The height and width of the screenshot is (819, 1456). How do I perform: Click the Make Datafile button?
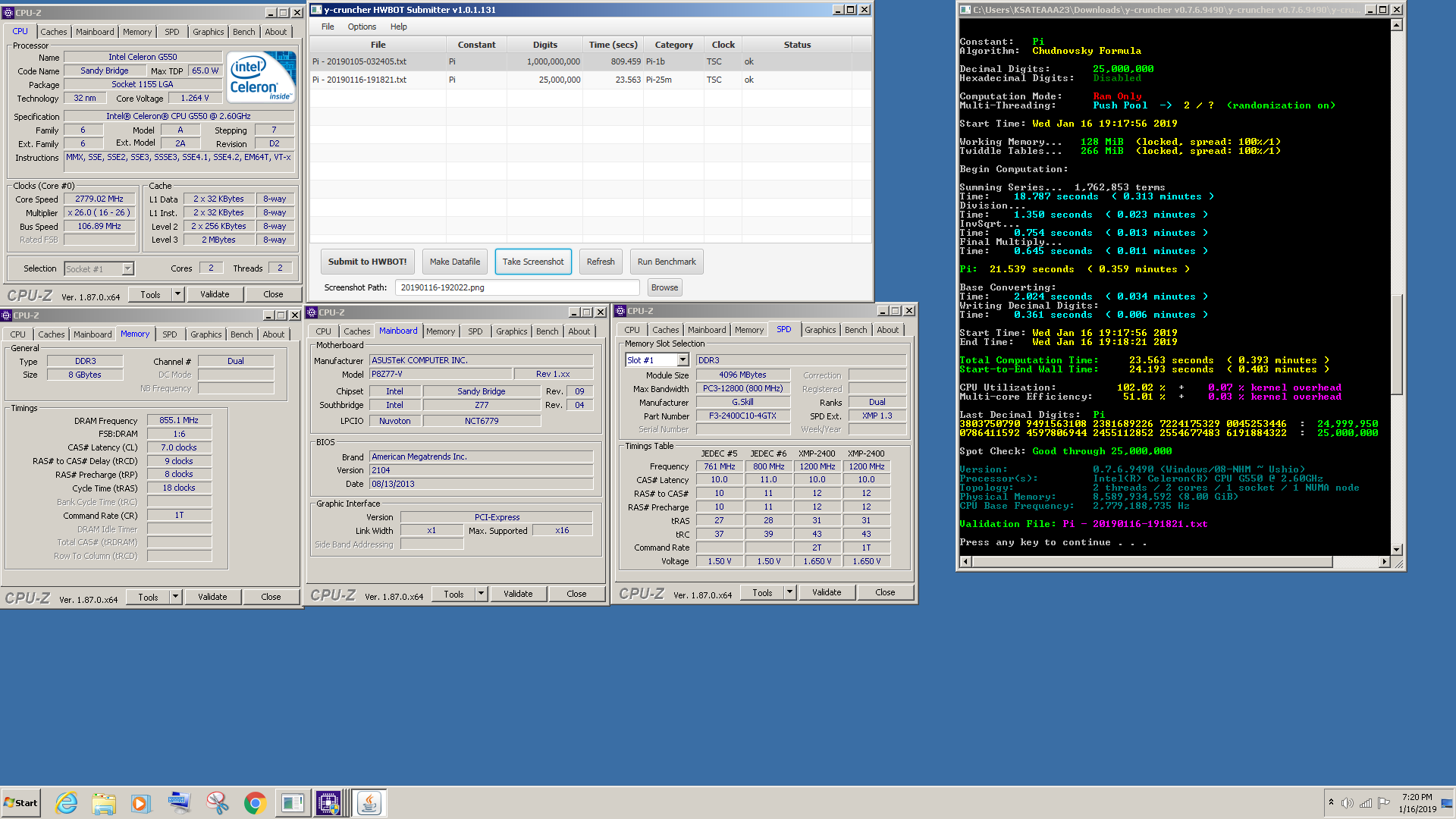(455, 262)
